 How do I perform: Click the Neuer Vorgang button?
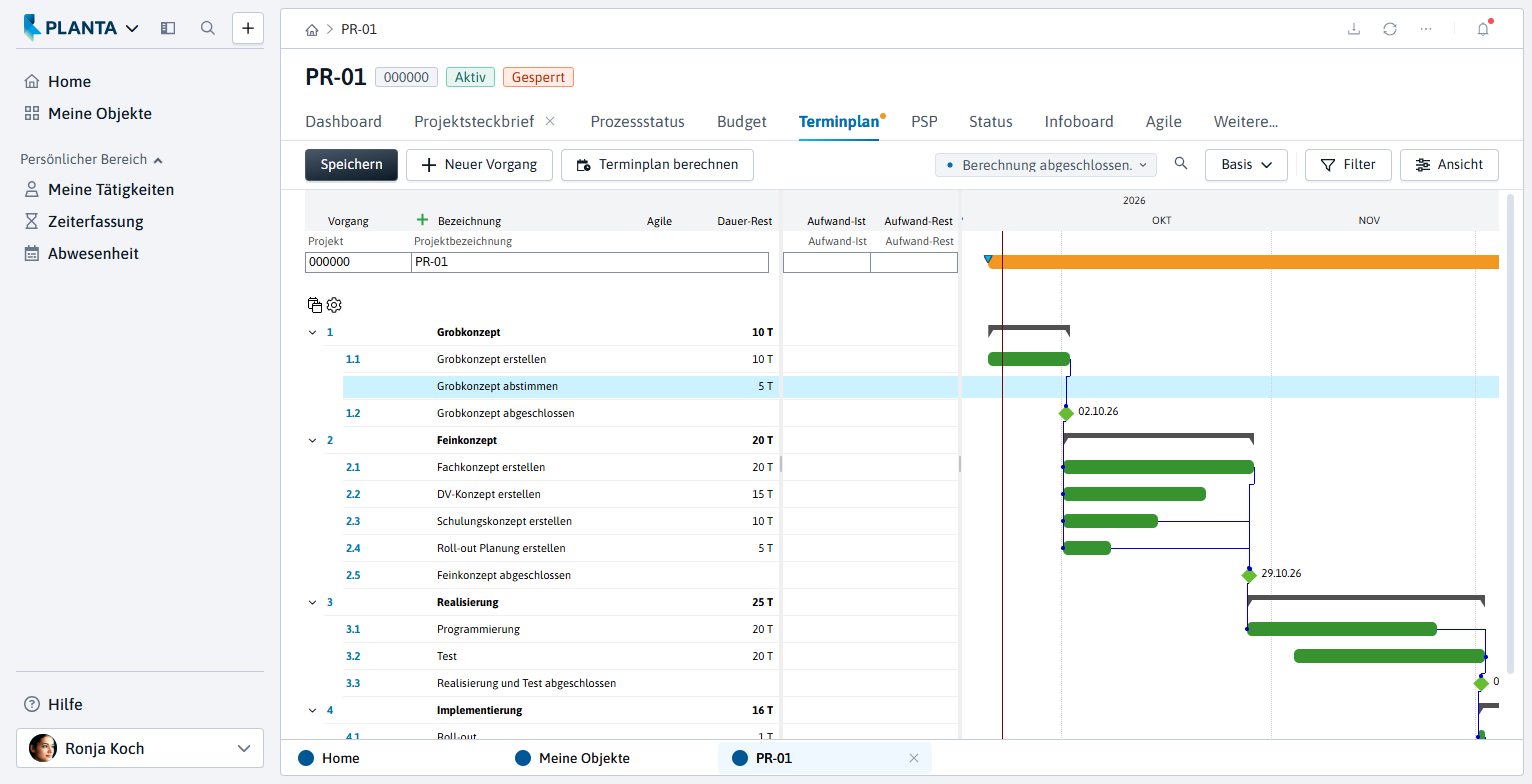click(479, 165)
